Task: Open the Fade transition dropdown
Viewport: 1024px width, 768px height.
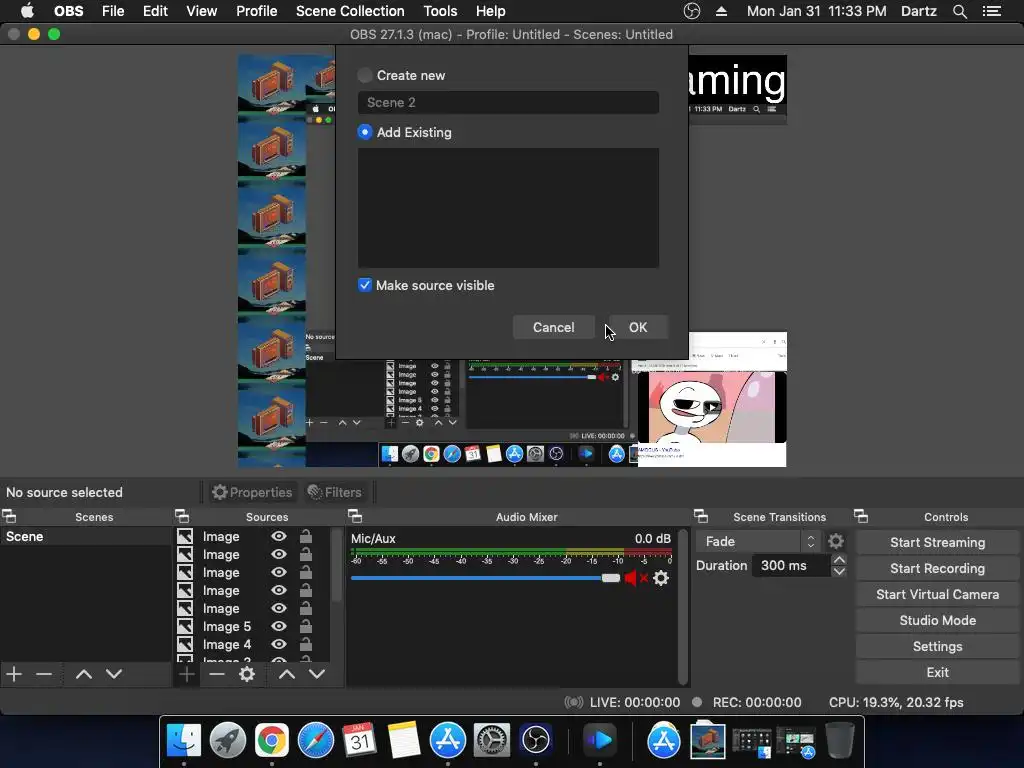Action: (x=758, y=541)
